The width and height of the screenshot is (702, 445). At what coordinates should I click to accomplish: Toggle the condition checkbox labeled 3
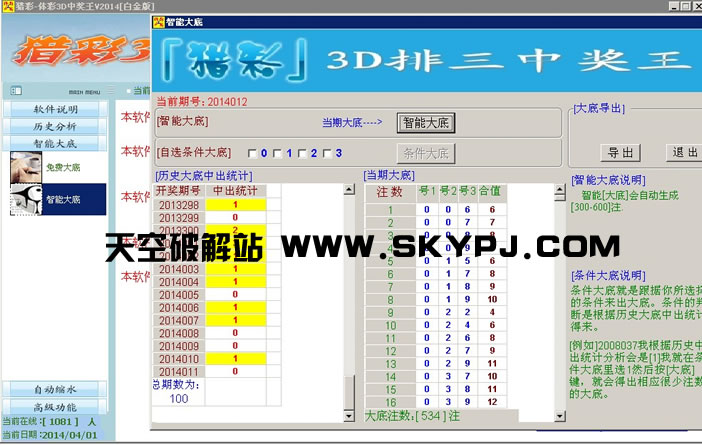click(x=327, y=153)
